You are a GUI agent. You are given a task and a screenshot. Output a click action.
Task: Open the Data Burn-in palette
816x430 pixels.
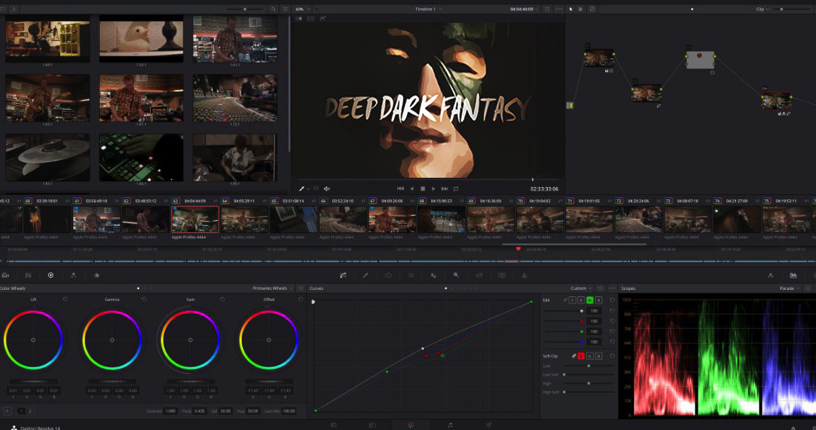524,275
